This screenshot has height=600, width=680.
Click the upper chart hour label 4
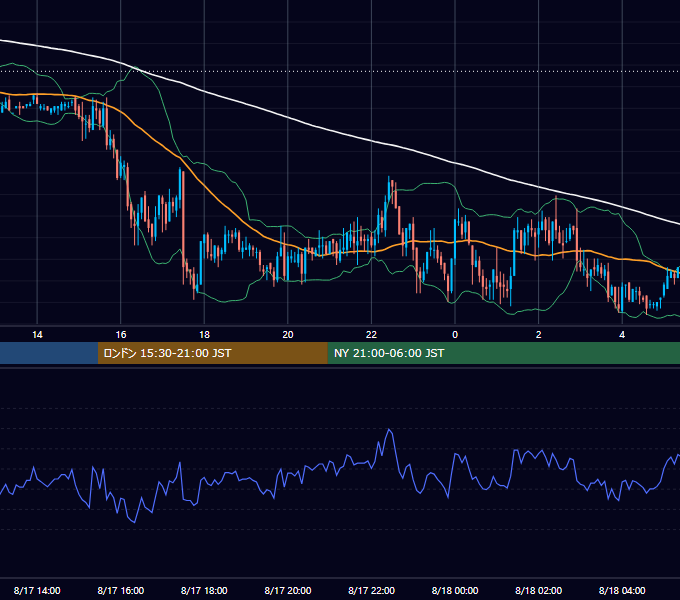[x=622, y=335]
